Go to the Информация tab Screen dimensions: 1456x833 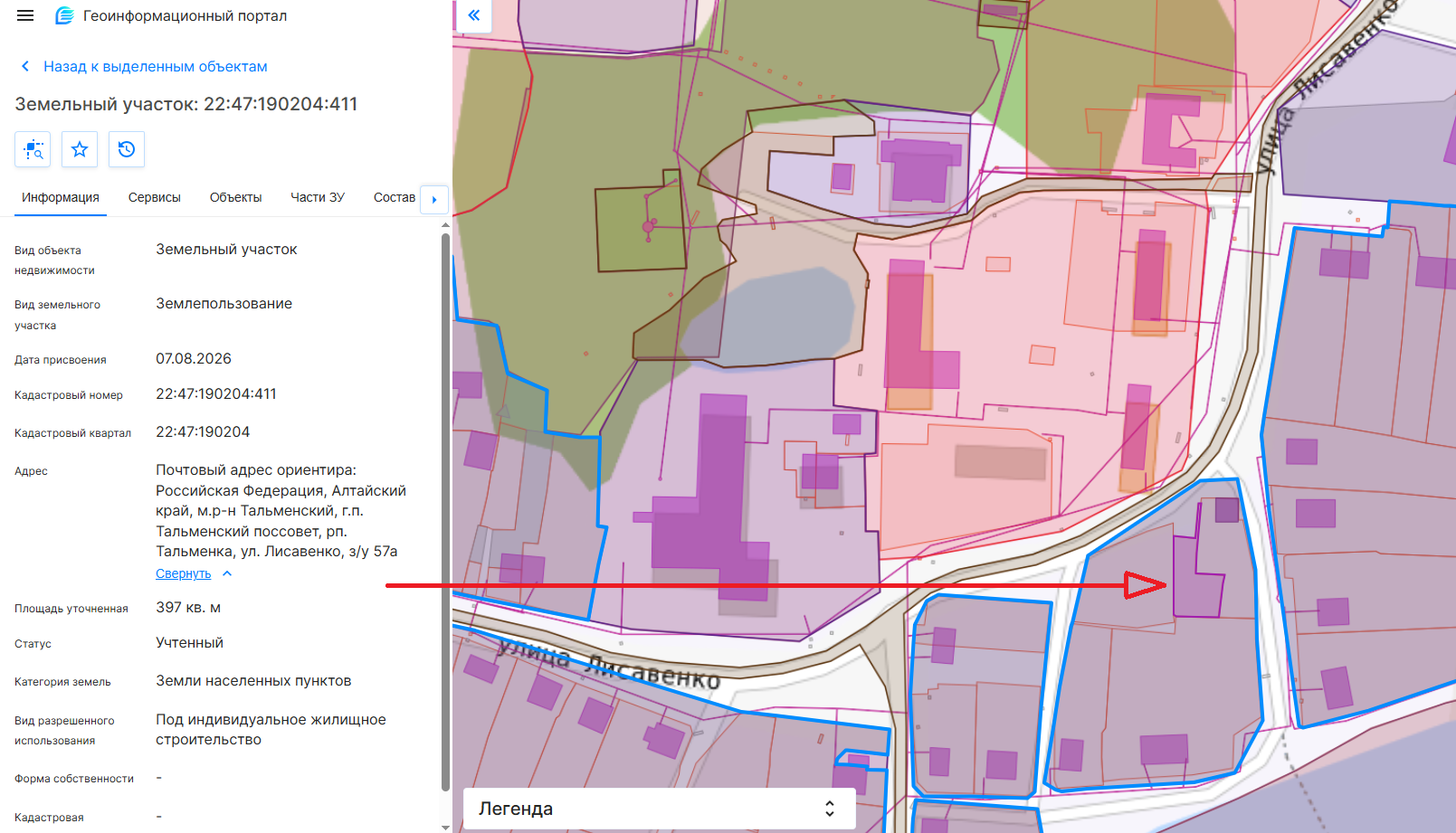[61, 197]
